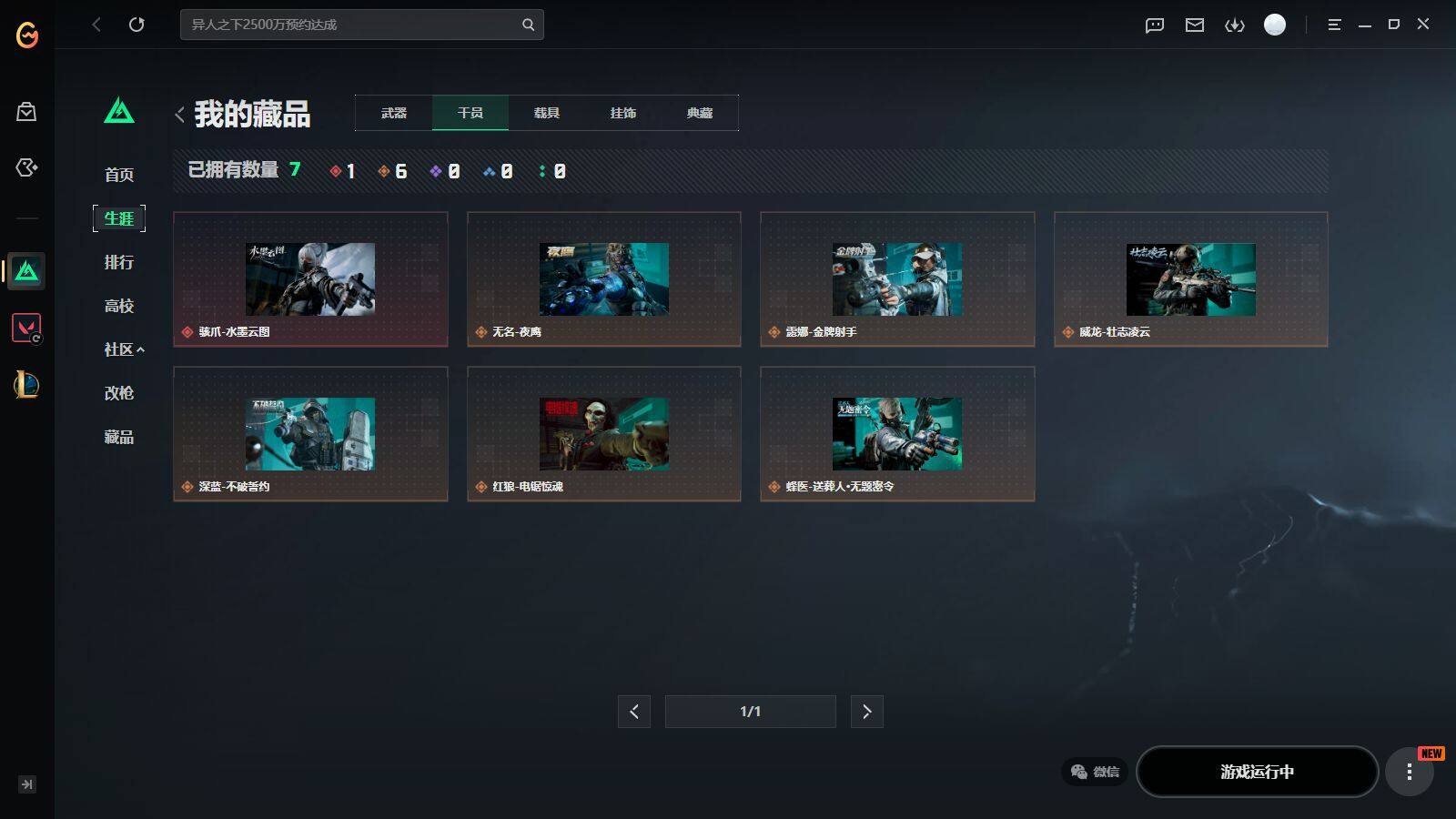Screen dimensions: 1456x819
Task: Click the orange rarity count 6
Action: 392,171
